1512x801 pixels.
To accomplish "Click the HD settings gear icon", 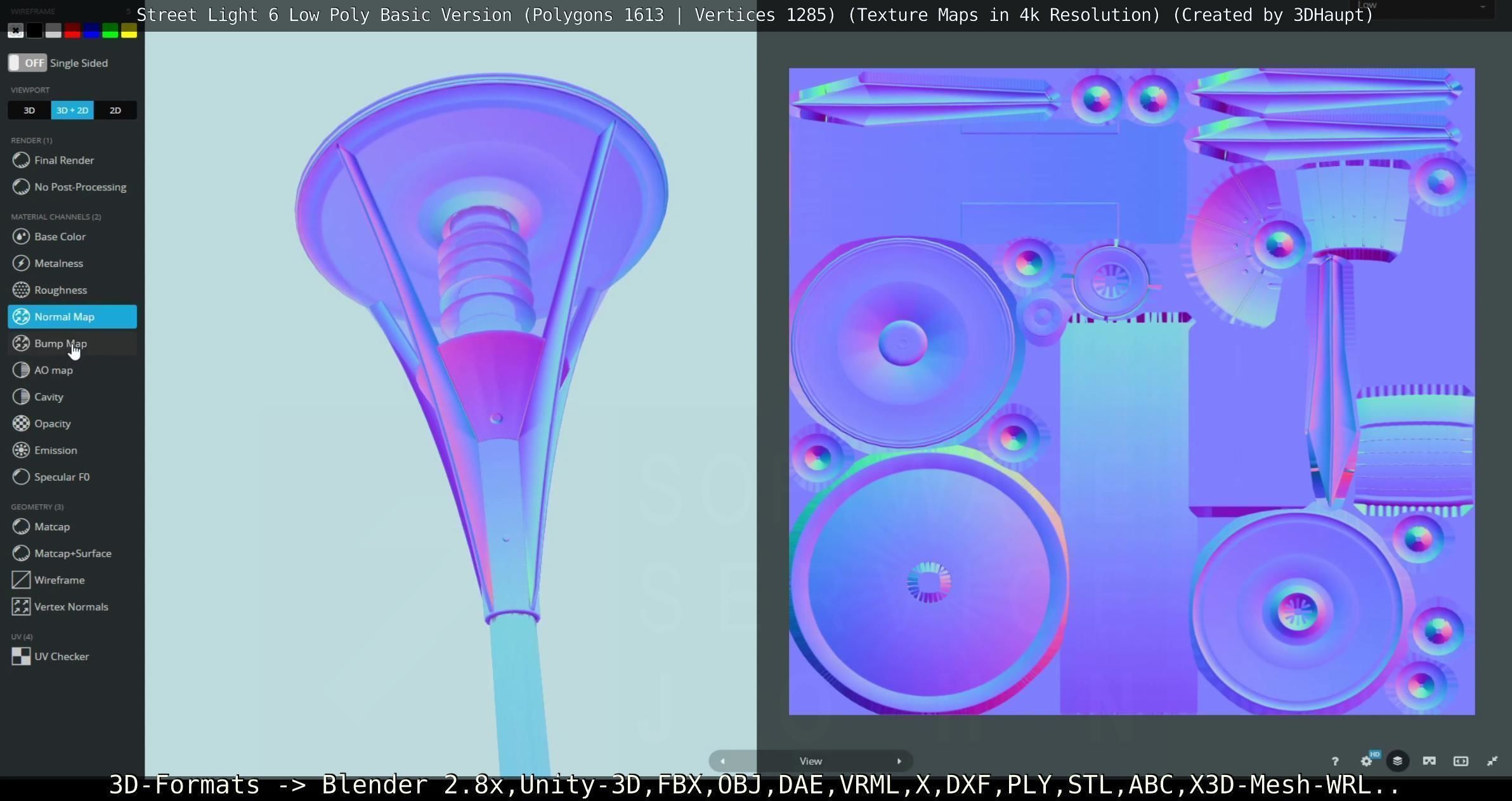I will (x=1367, y=761).
